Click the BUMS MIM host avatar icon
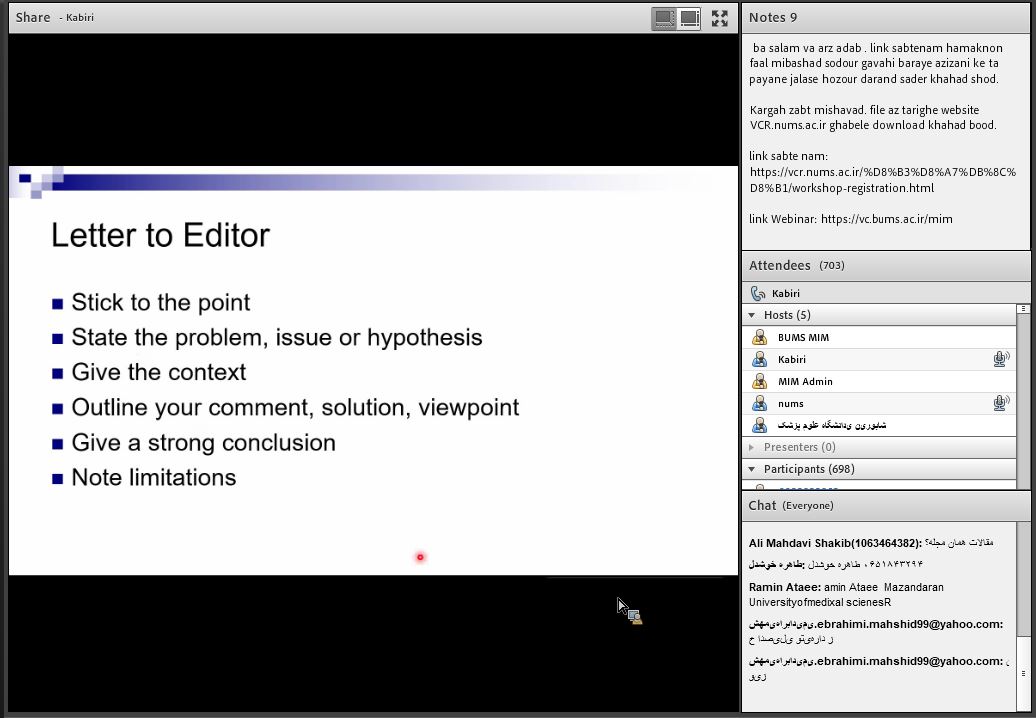 coord(760,338)
